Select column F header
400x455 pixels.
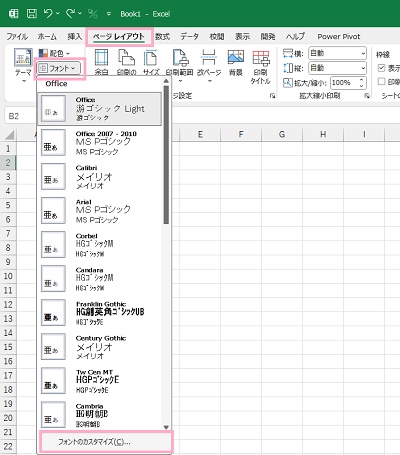coord(241,134)
